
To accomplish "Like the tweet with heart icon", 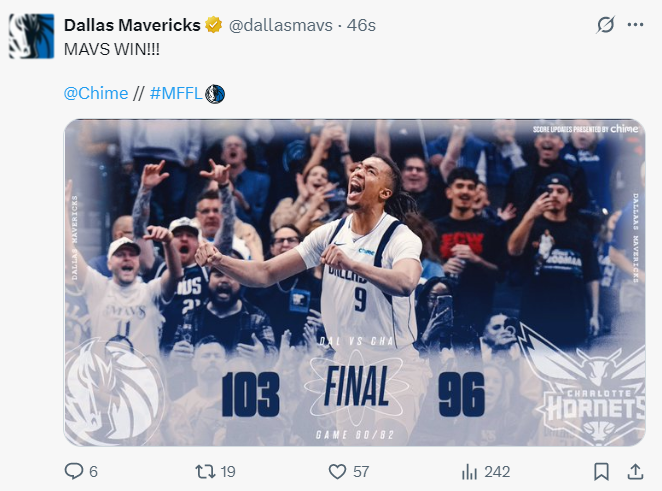I will click(x=337, y=472).
